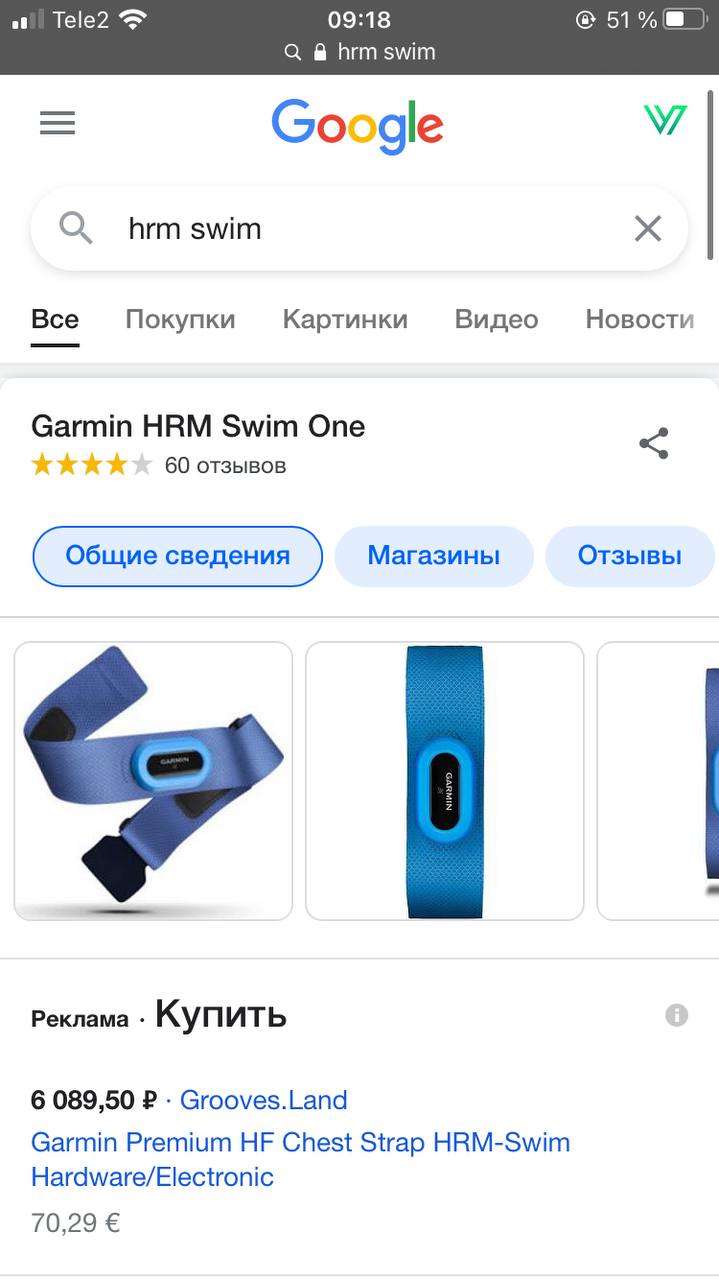Viewport: 719px width, 1280px height.
Task: Tap the green account avatar icon
Action: [665, 120]
